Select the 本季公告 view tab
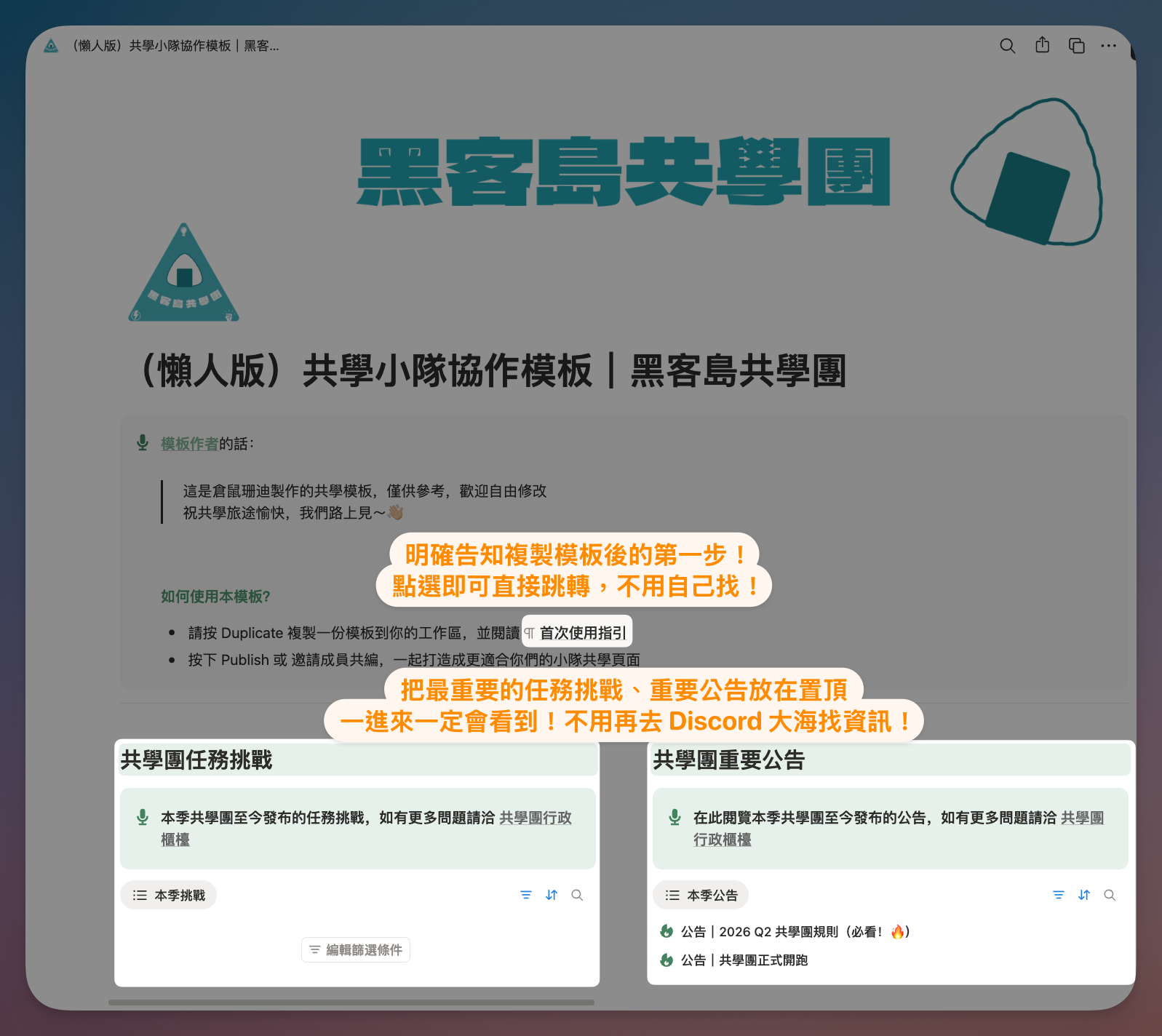The height and width of the screenshot is (1036, 1162). tap(701, 895)
